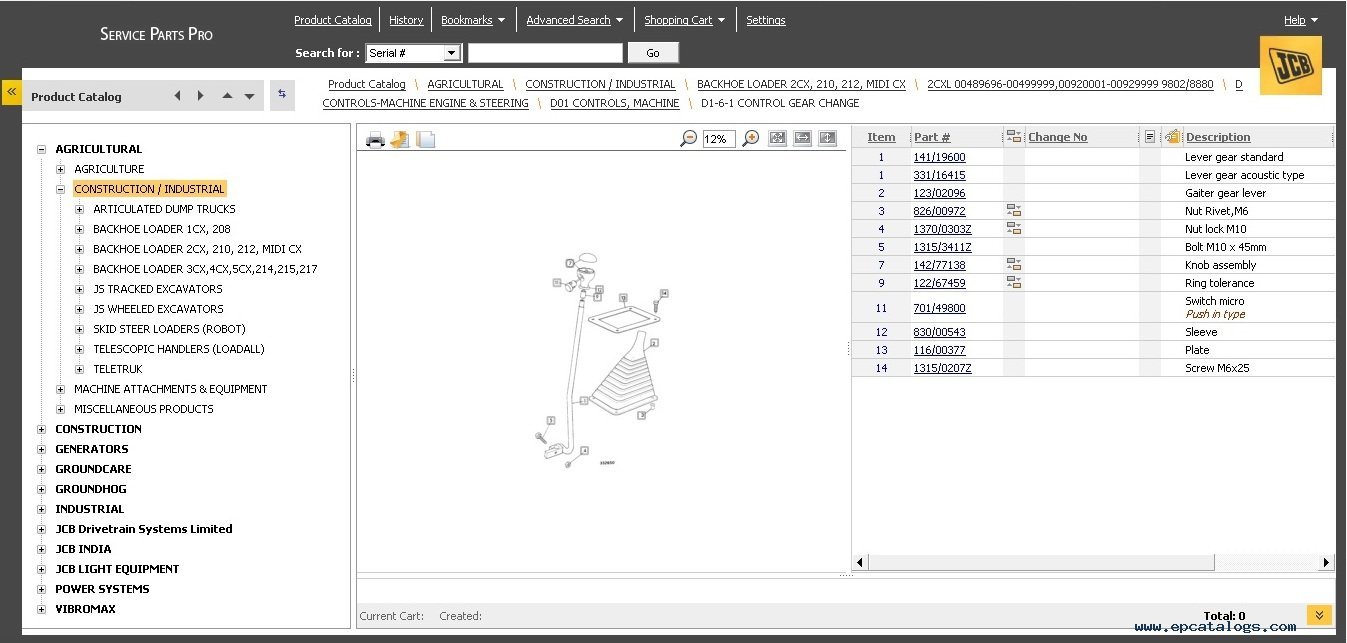Open part number link 701/49800

pyautogui.click(x=939, y=308)
